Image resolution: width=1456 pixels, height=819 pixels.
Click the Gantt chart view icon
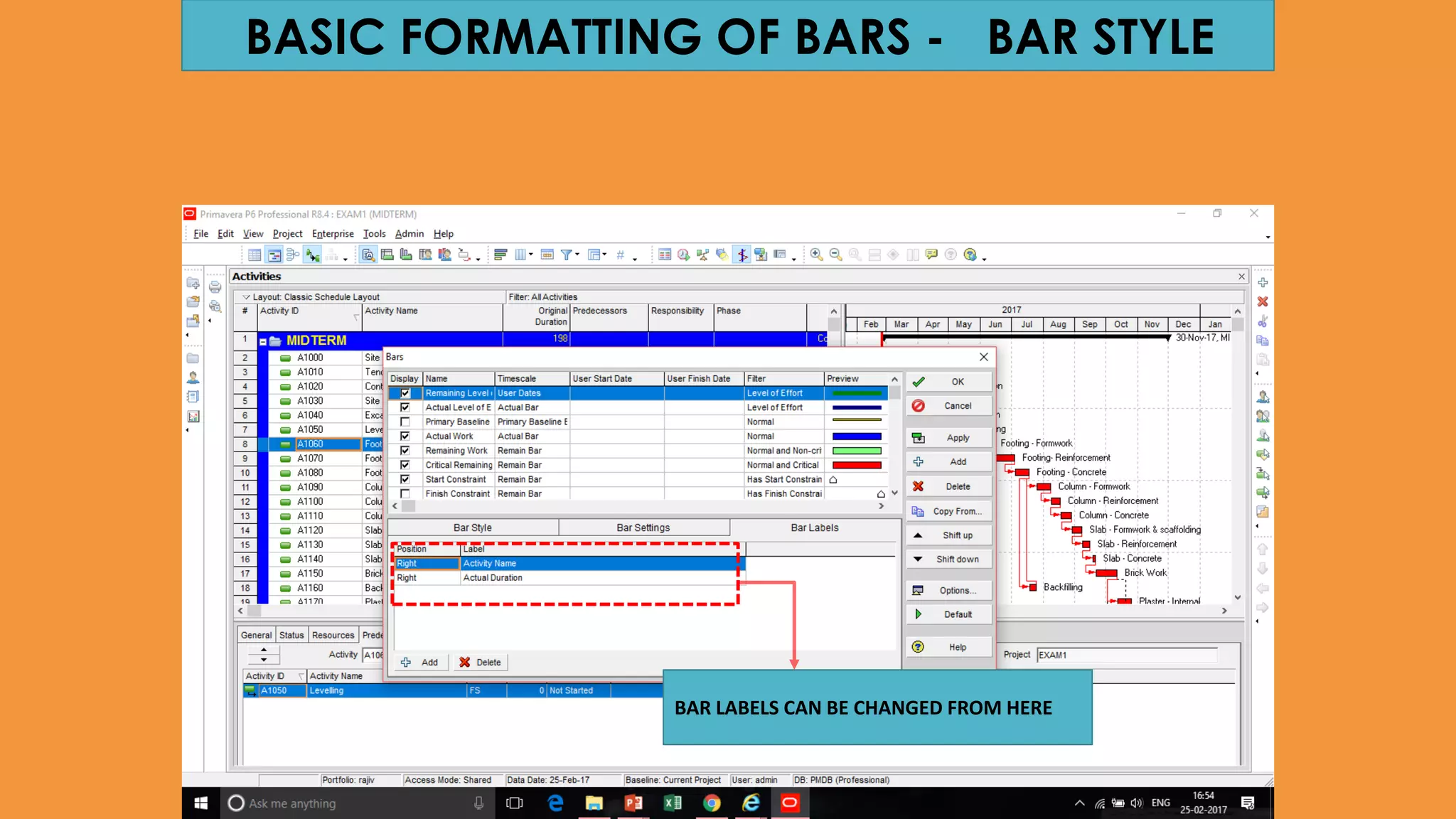click(x=274, y=255)
